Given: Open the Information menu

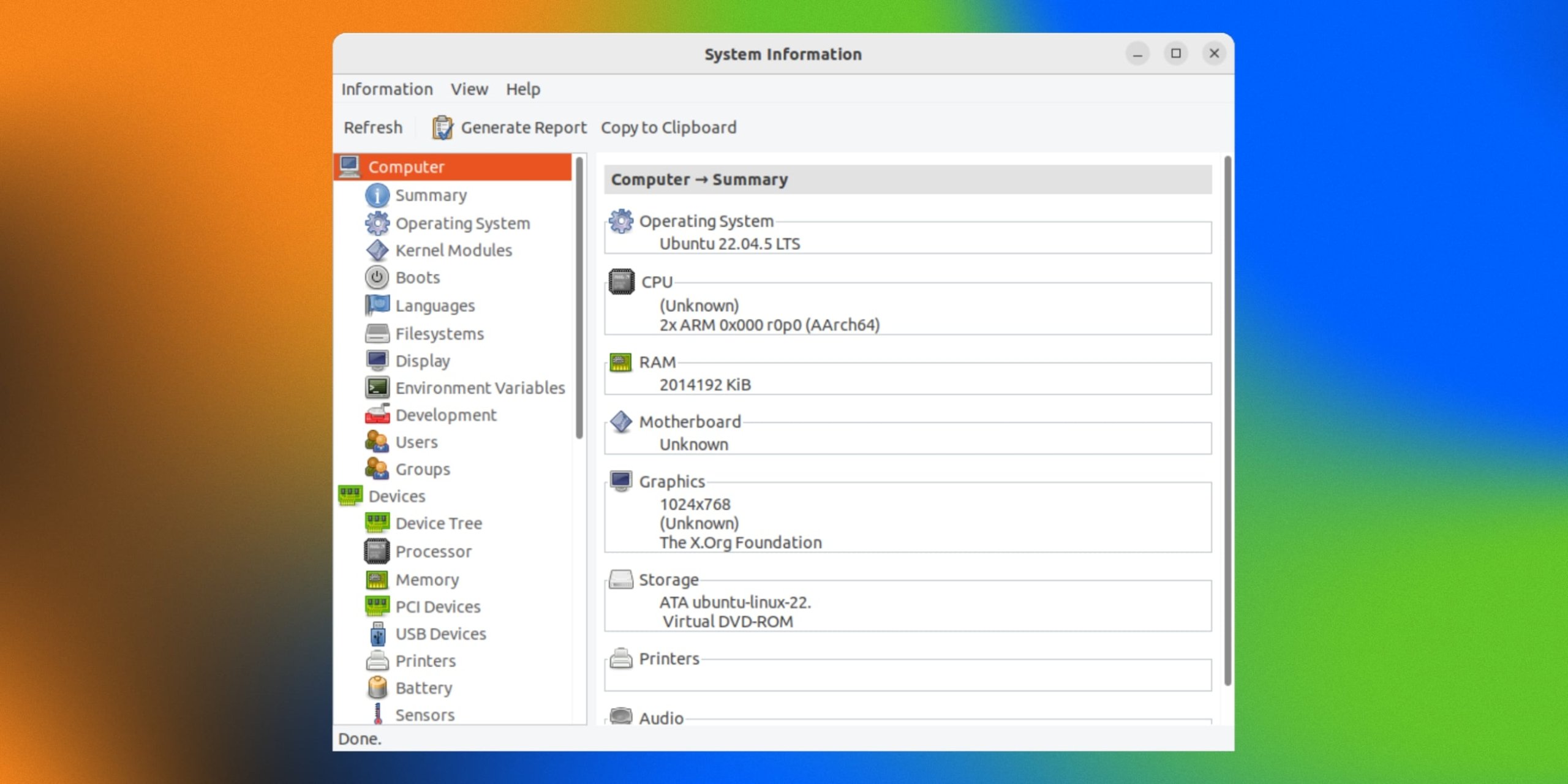Looking at the screenshot, I should (387, 89).
